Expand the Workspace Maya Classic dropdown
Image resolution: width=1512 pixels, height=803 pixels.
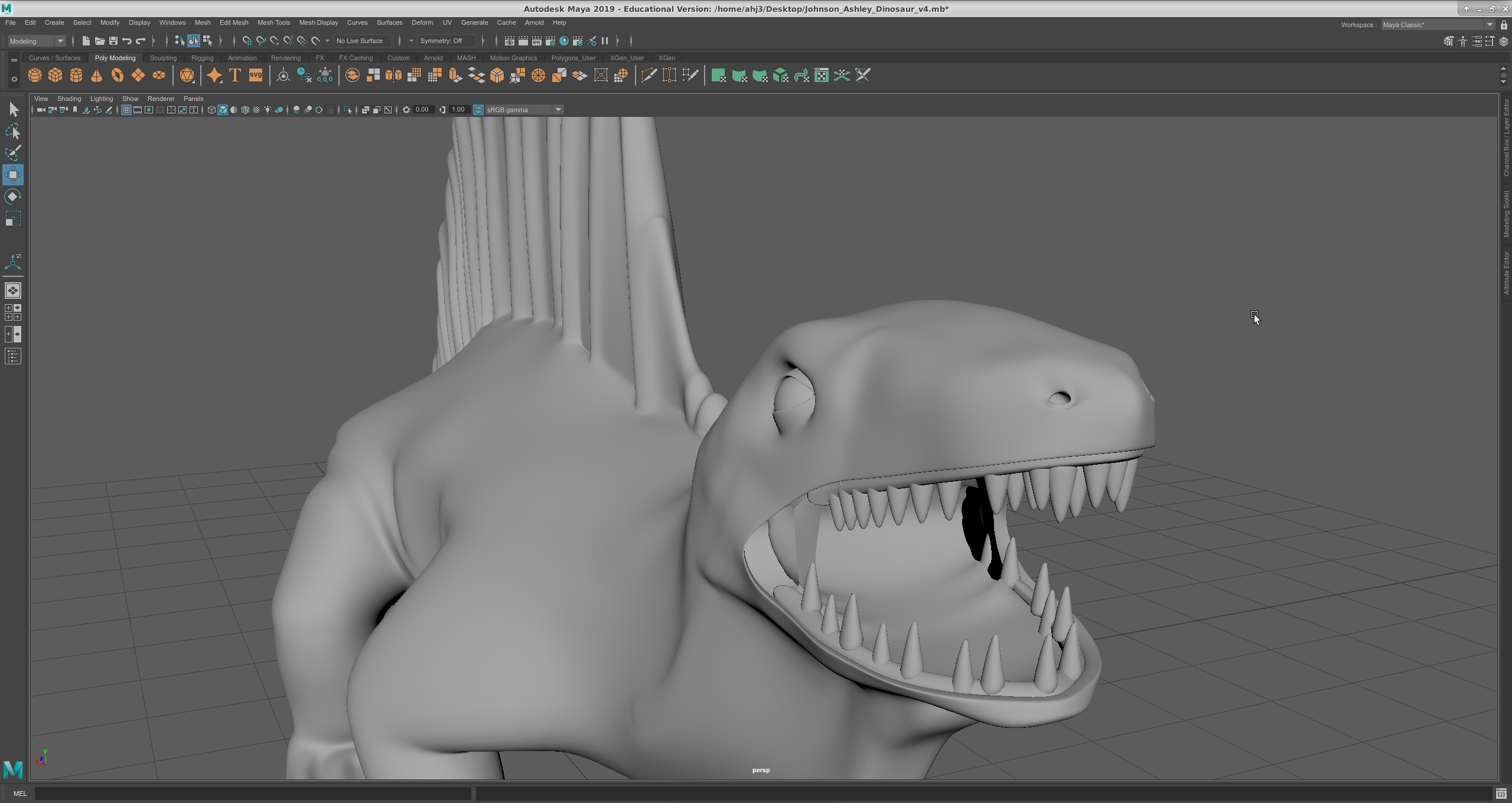tap(1489, 25)
